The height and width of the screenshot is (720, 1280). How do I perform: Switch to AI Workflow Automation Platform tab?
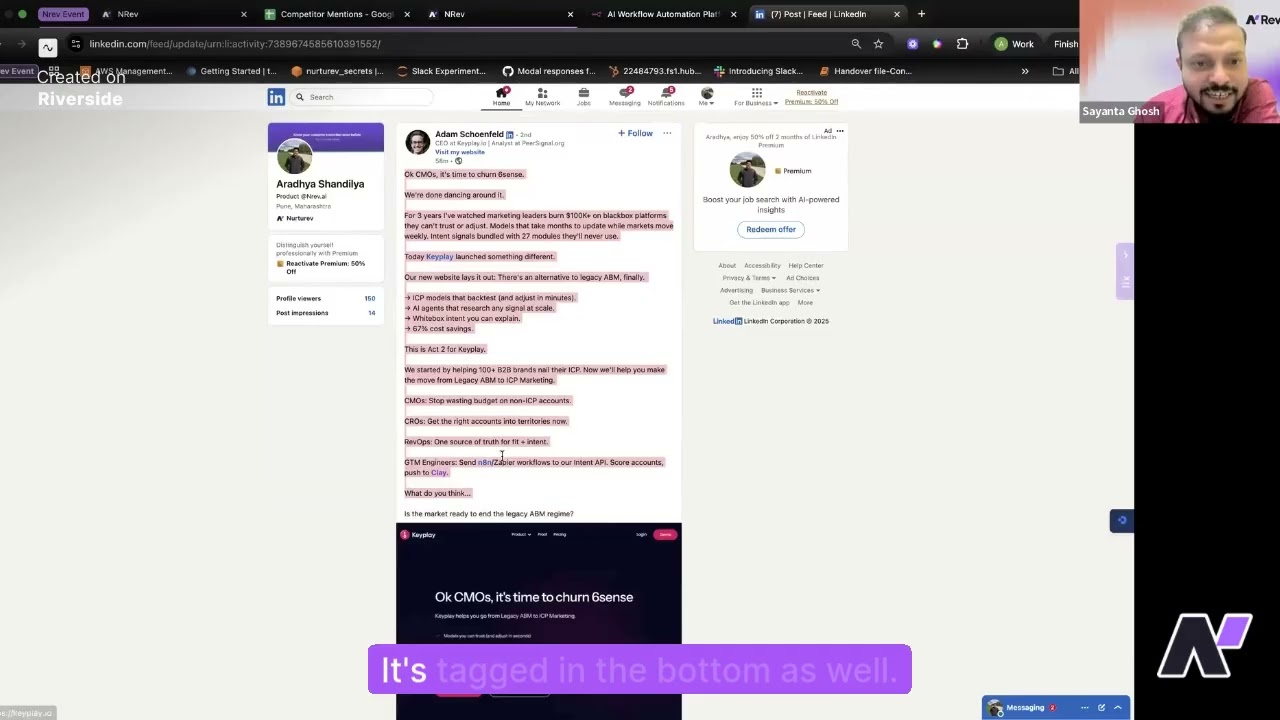(664, 14)
